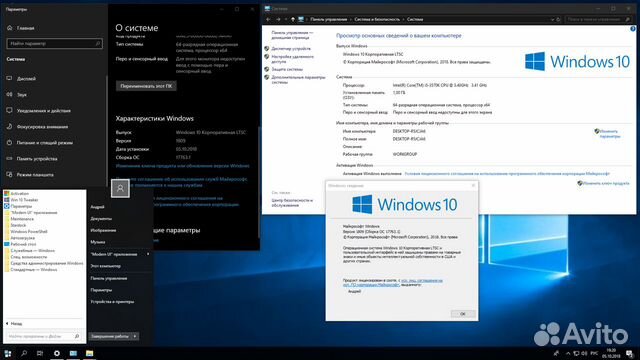Open address bar history dropdown in System window
This screenshot has height=360, width=640.
(553, 19)
